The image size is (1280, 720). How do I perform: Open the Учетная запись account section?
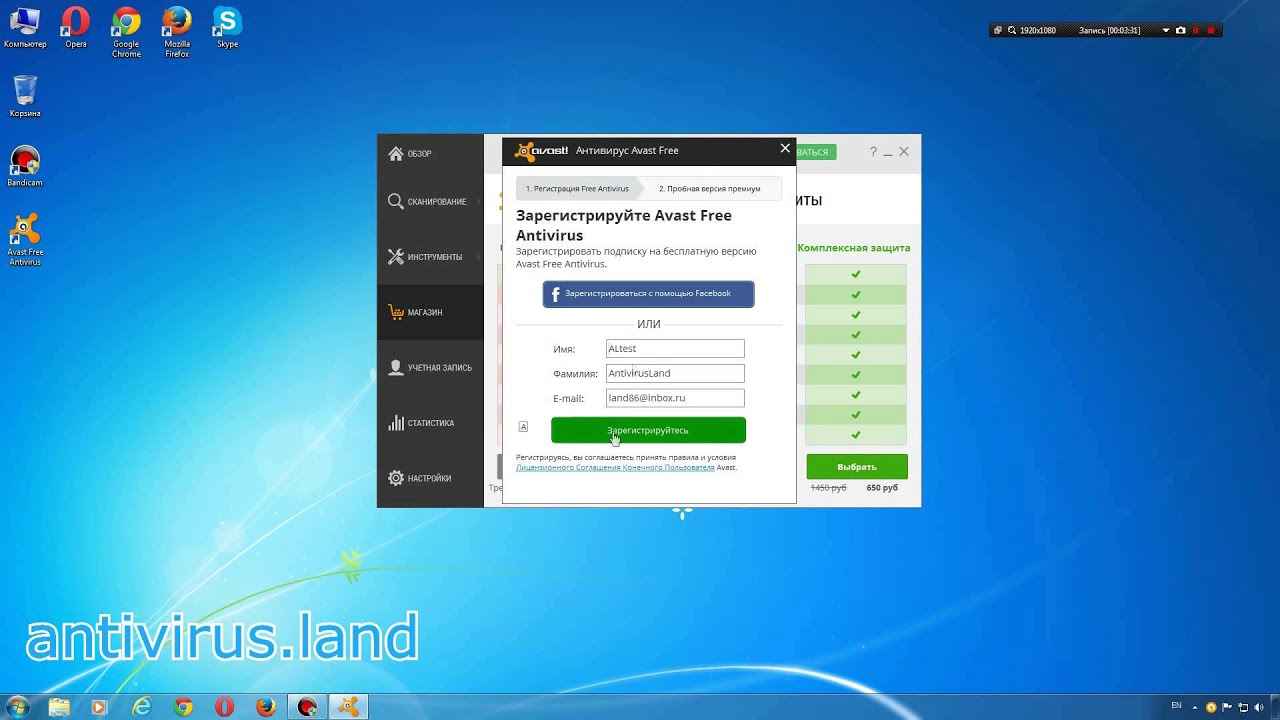click(x=430, y=368)
